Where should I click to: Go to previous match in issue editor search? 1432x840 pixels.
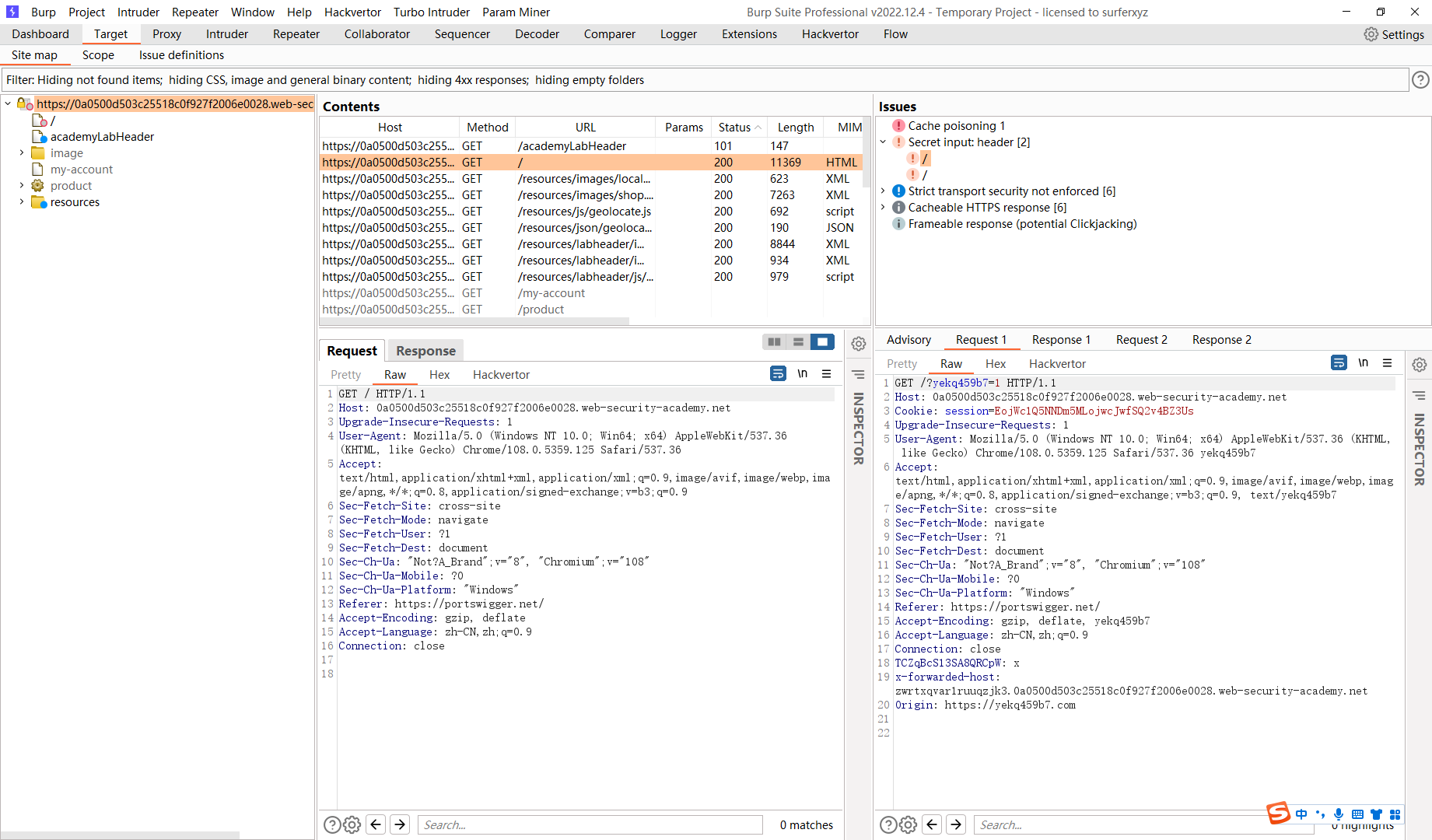tap(932, 824)
